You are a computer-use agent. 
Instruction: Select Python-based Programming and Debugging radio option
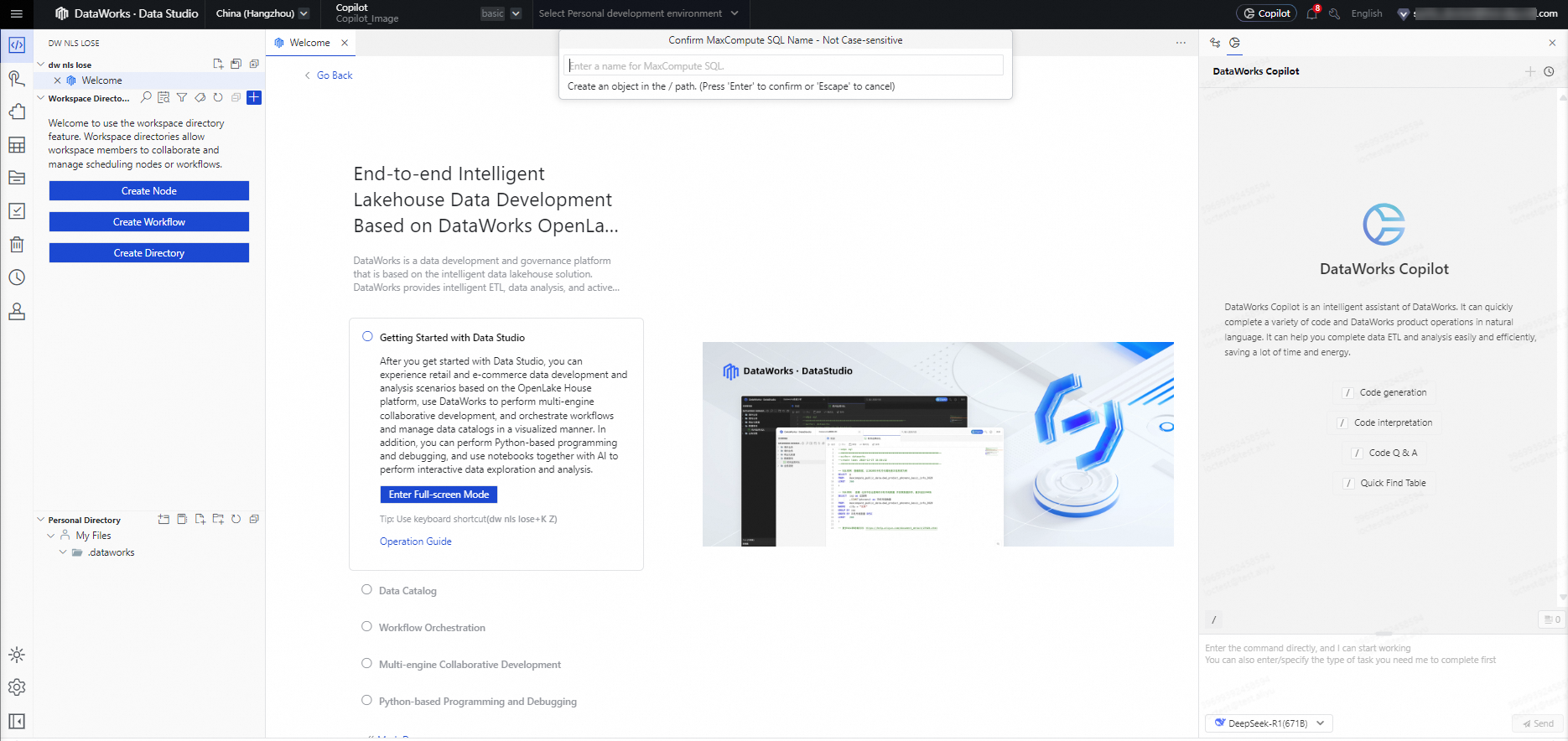[366, 700]
